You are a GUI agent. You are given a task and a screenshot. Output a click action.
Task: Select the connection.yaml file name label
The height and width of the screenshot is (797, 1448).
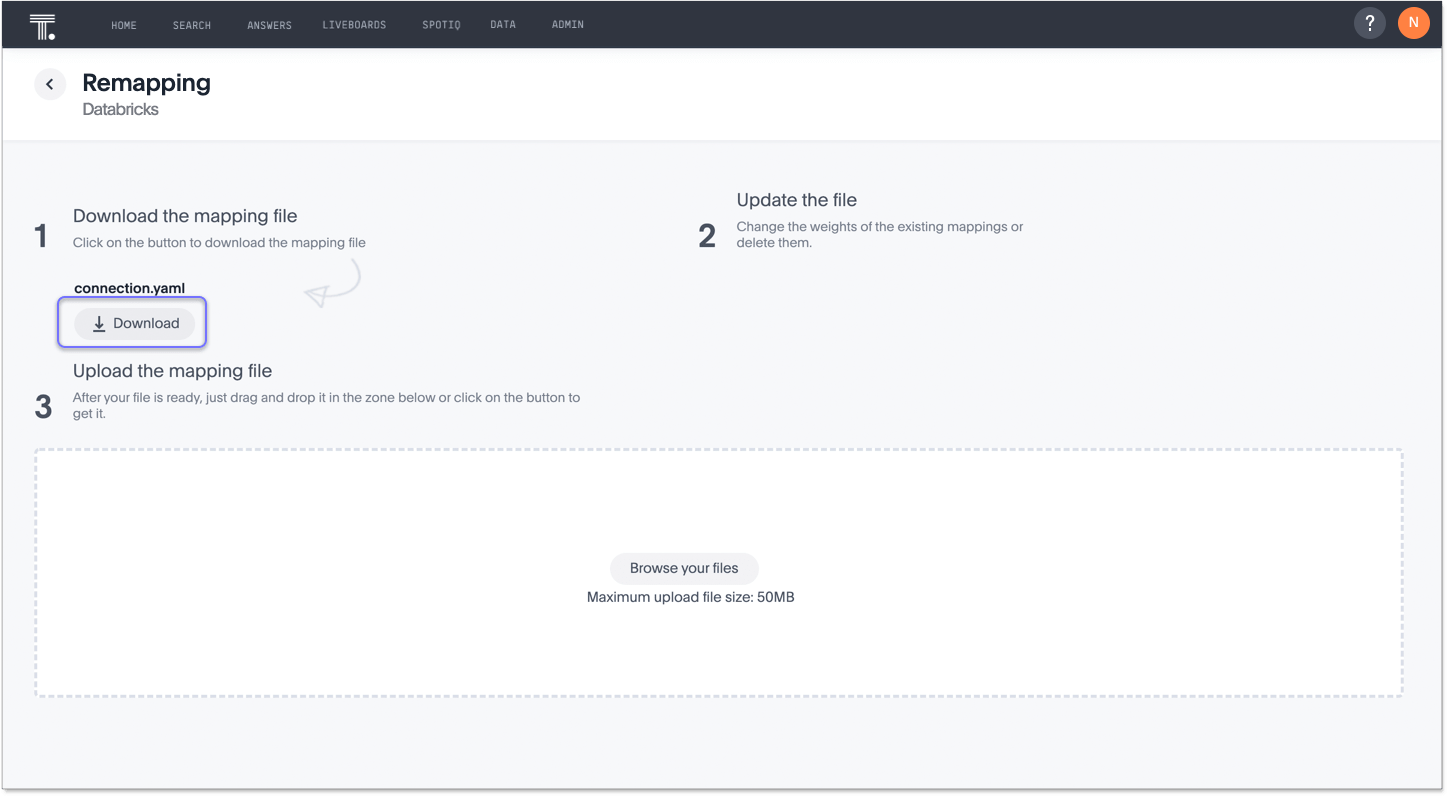(129, 288)
